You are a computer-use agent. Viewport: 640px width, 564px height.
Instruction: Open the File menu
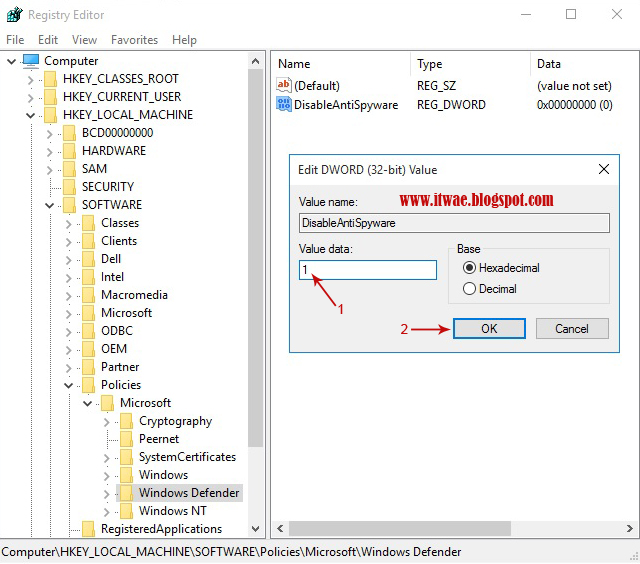pyautogui.click(x=15, y=40)
